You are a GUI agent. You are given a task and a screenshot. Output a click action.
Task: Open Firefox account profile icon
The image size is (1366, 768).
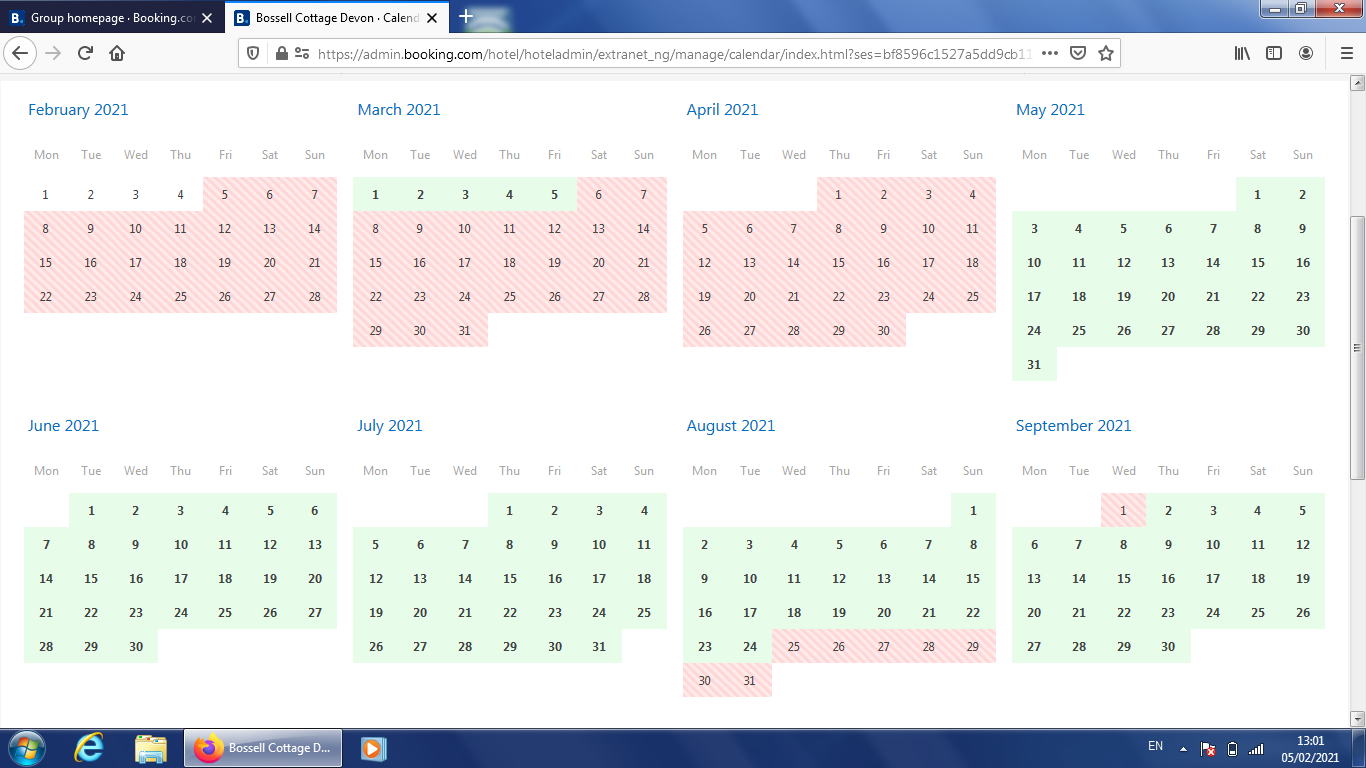(1306, 54)
